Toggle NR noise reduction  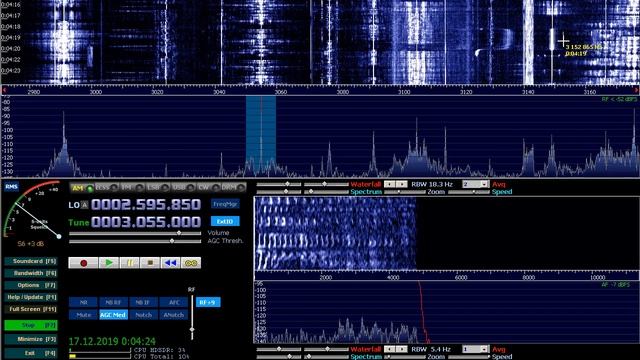click(83, 302)
